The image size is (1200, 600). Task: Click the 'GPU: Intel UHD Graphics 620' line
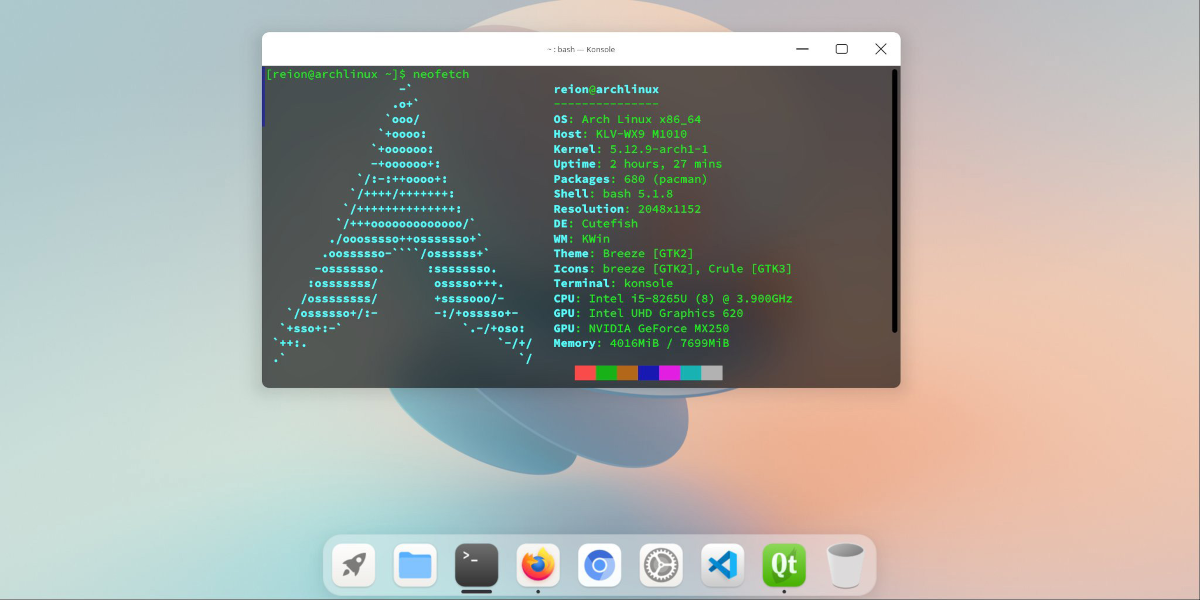coord(648,314)
